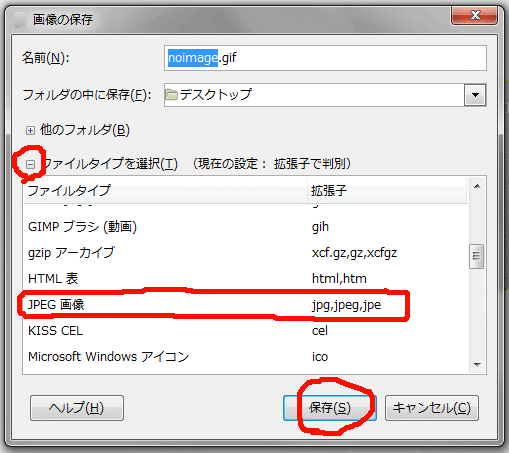This screenshot has height=453, width=509.
Task: Open the save-in-folder dropdown arrow
Action: click(x=475, y=95)
